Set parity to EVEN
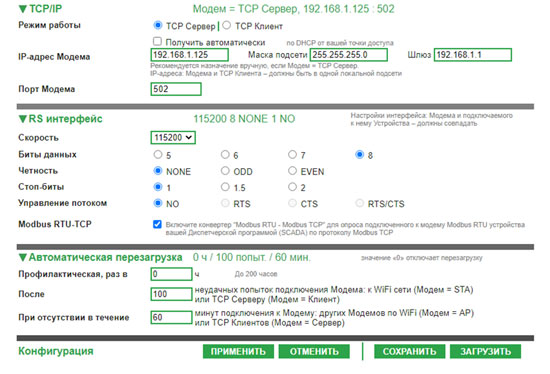Viewport: 550px width, 374px height. click(292, 171)
